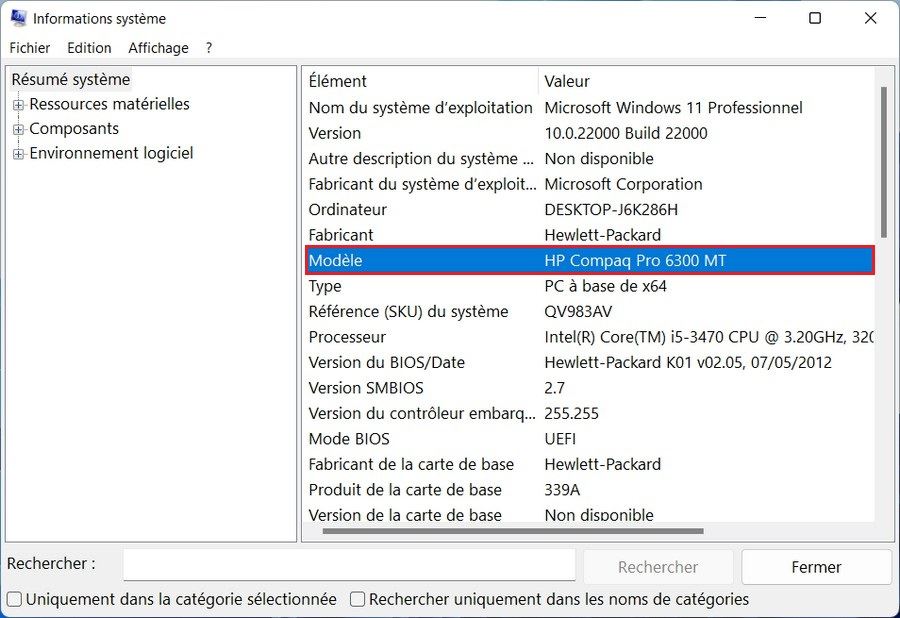Click the value PC à base de x64

[606, 286]
